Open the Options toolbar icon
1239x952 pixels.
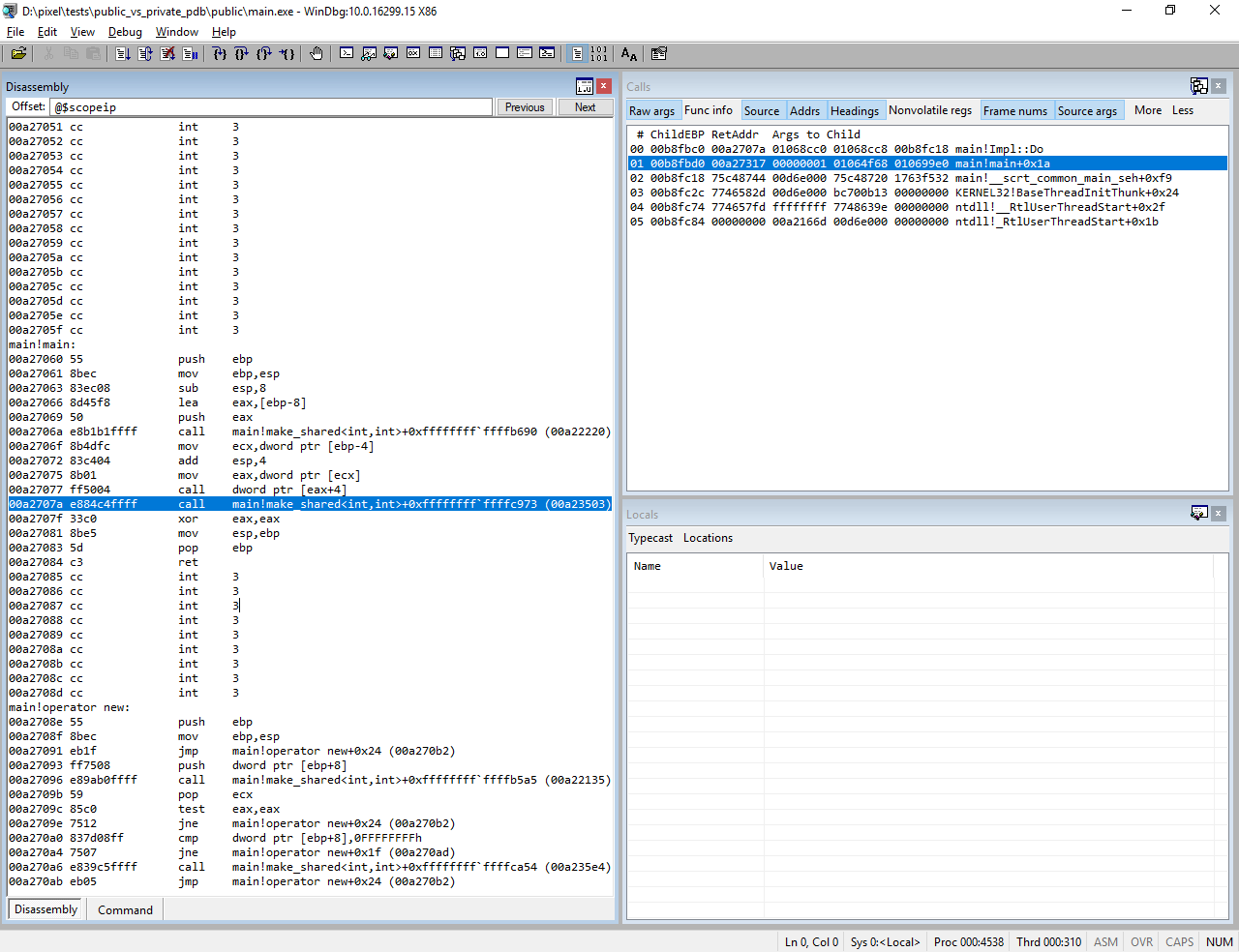659,53
